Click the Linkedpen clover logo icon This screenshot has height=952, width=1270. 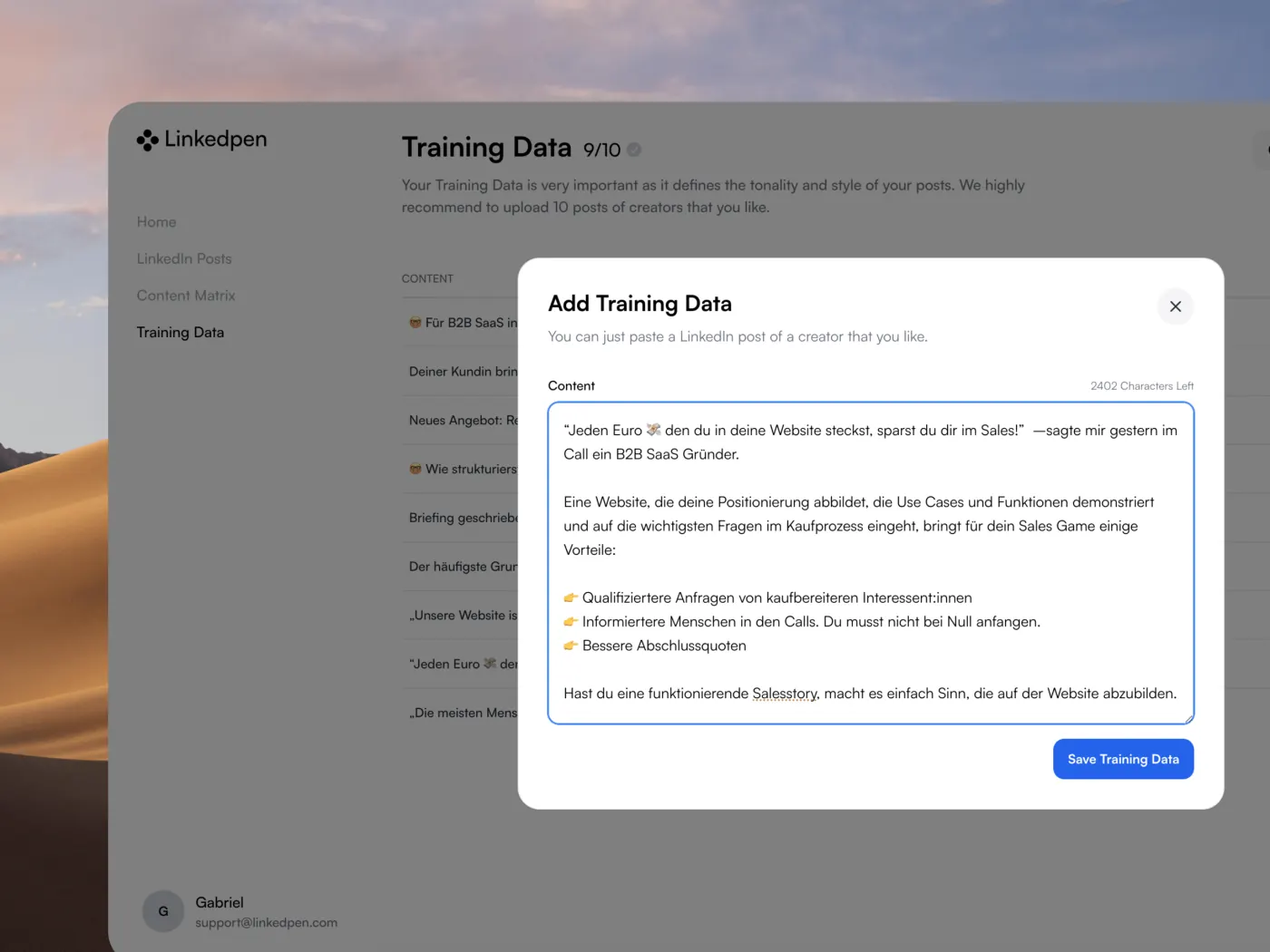pos(147,140)
